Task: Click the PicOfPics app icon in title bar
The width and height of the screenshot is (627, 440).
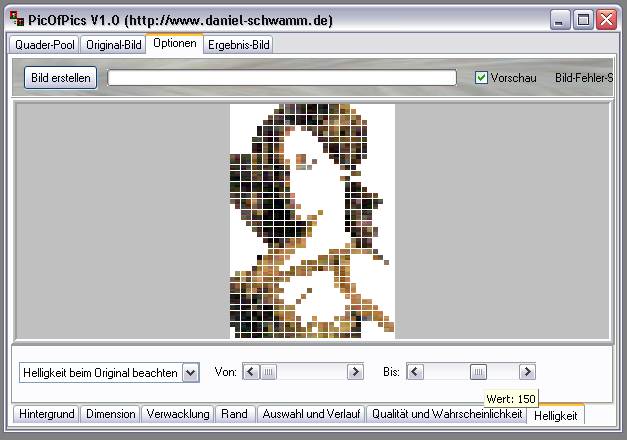Action: 17,19
